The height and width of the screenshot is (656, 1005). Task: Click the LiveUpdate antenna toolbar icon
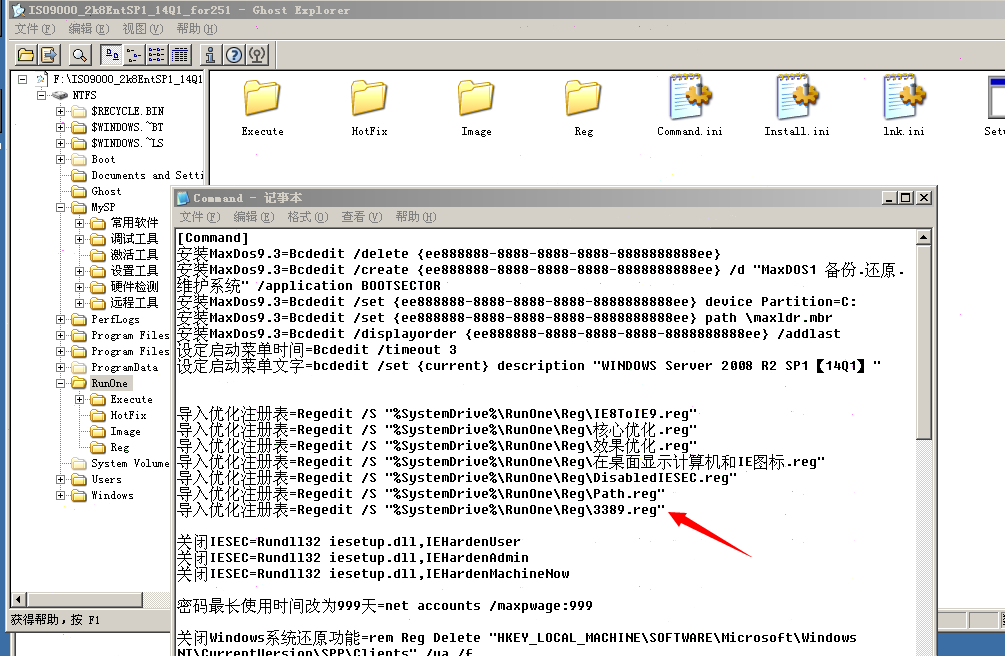point(257,54)
